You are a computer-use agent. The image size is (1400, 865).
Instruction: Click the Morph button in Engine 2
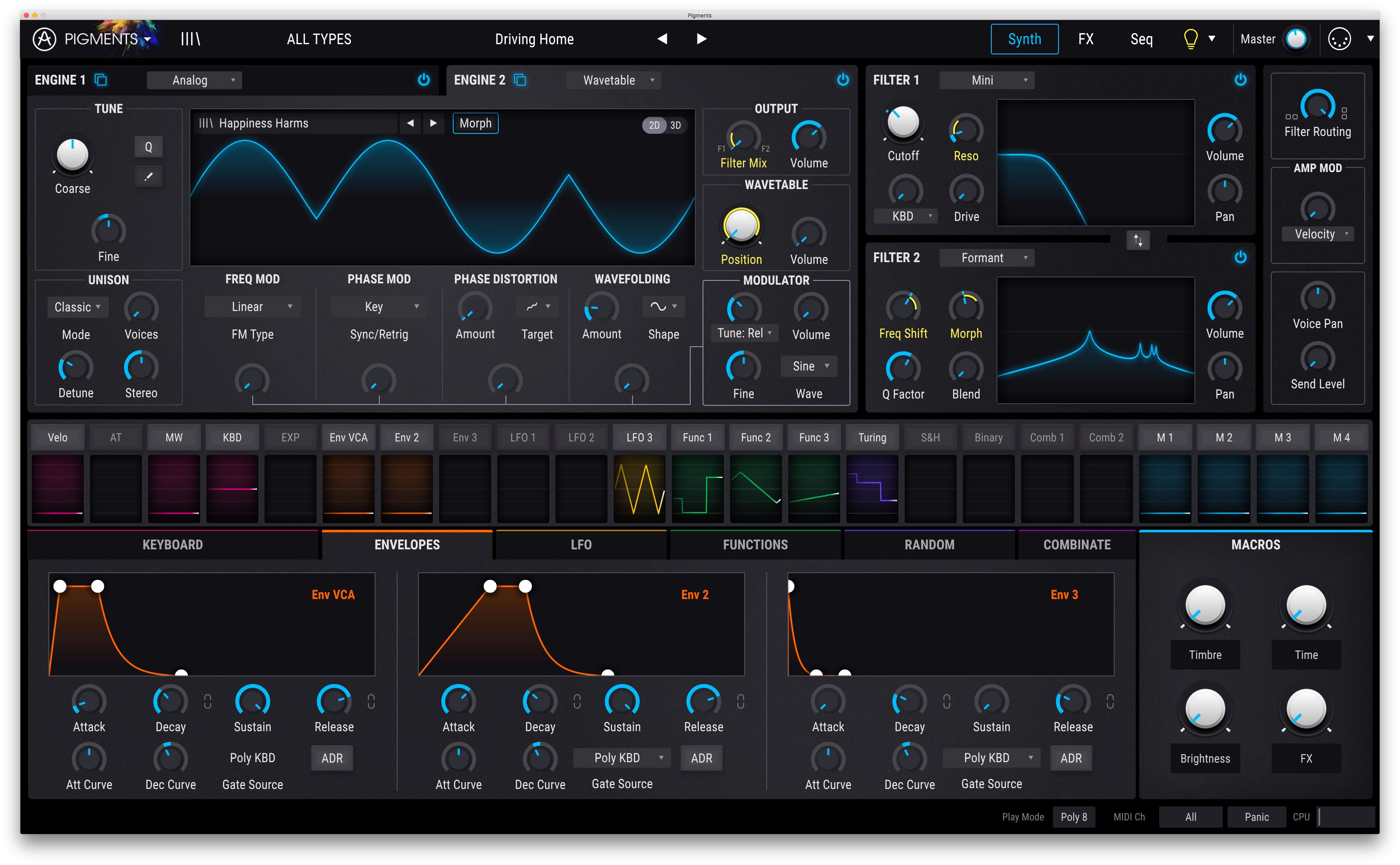click(476, 123)
